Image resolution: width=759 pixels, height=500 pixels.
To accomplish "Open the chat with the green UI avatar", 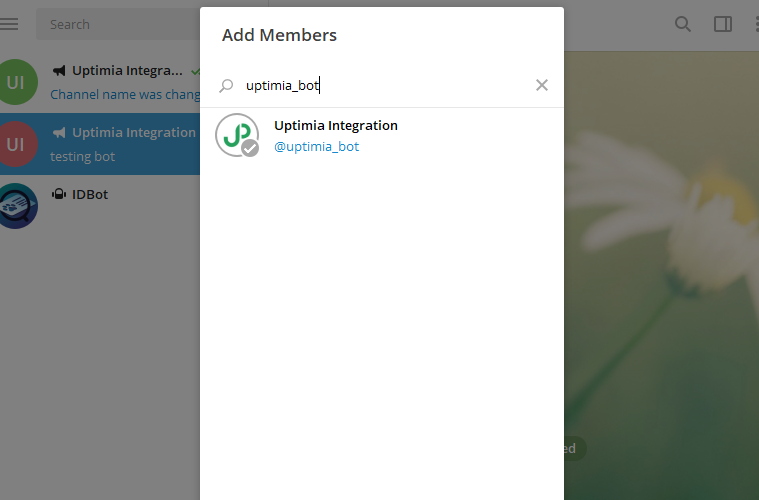I will point(16,82).
